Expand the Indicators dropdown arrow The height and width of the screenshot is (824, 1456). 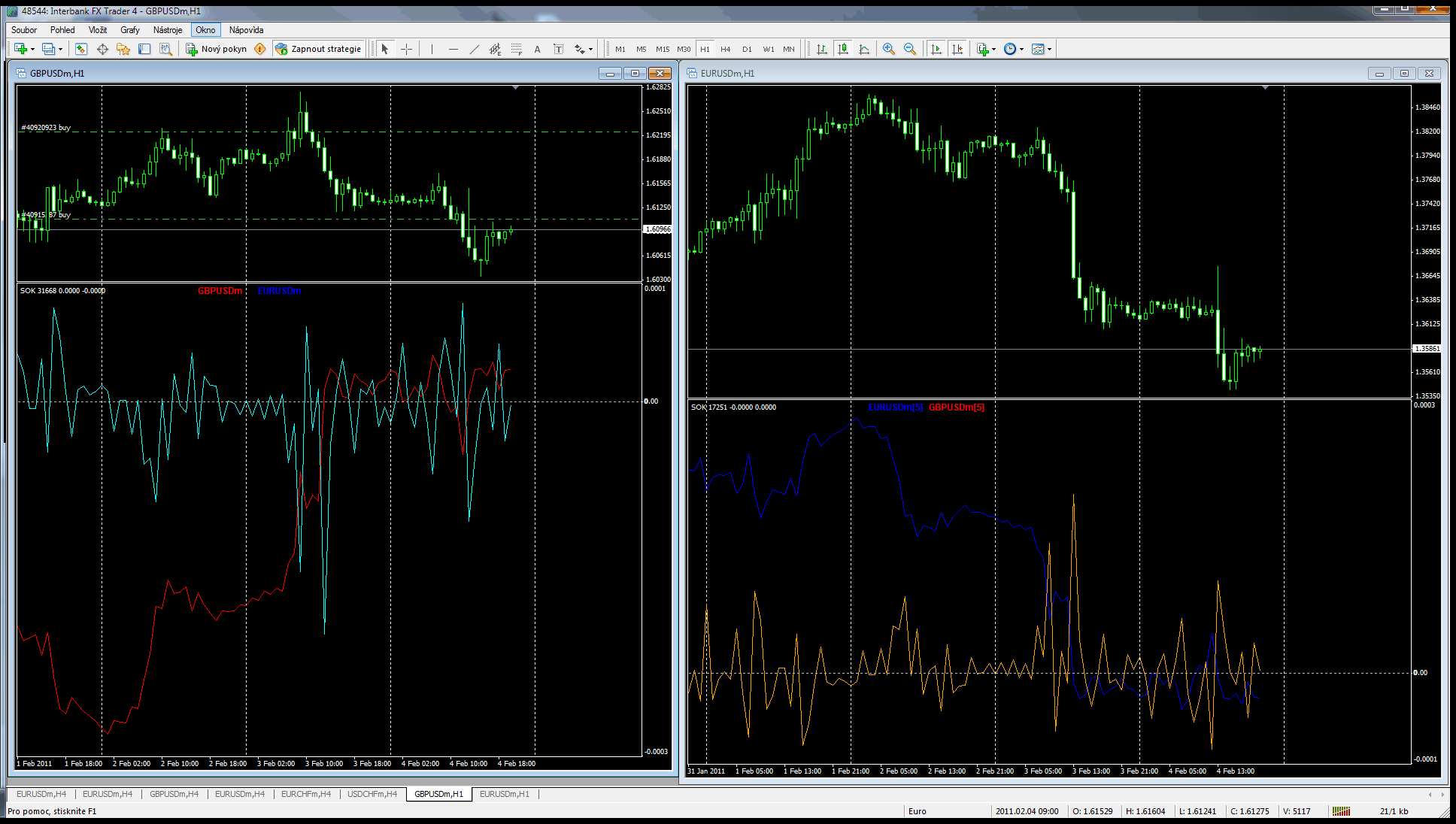pyautogui.click(x=994, y=50)
